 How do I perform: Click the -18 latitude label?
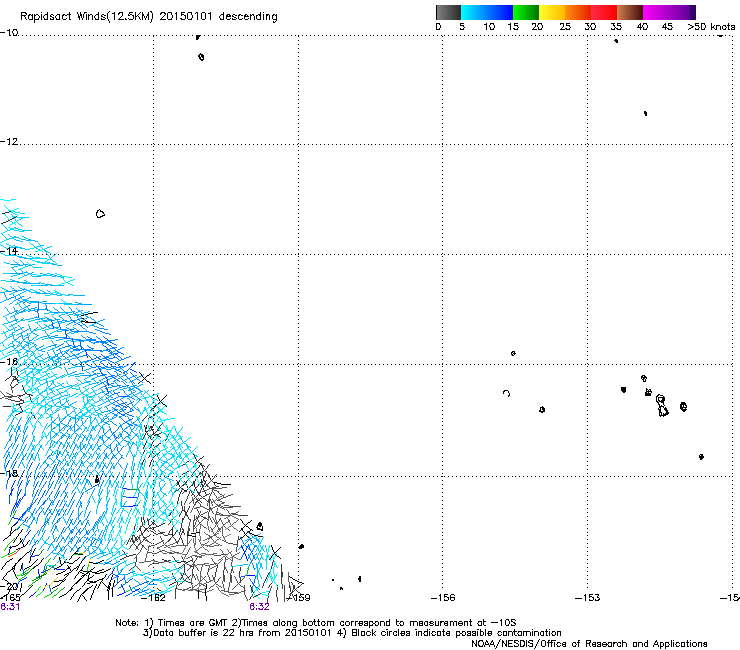9,473
